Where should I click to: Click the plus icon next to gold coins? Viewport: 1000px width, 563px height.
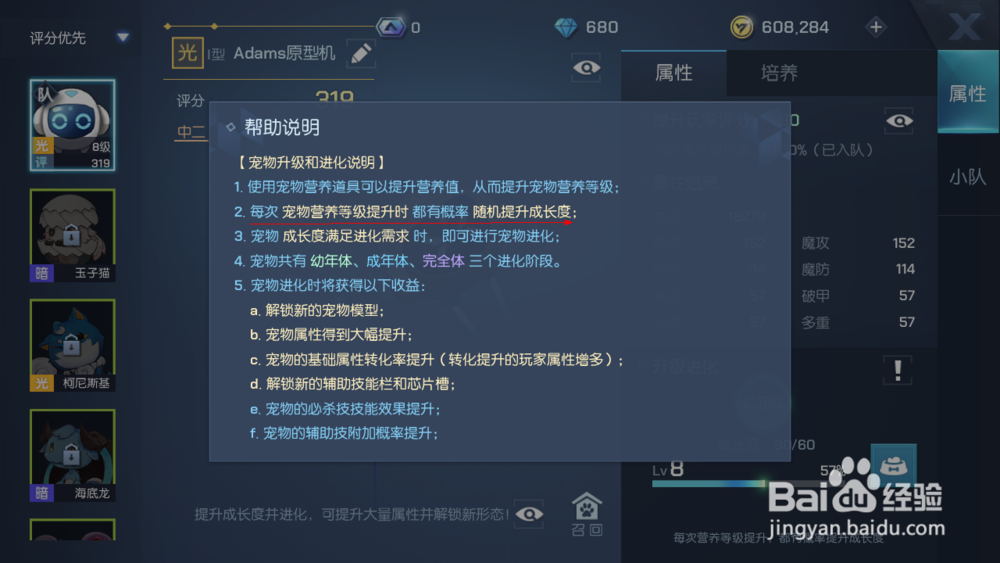pyautogui.click(x=876, y=27)
